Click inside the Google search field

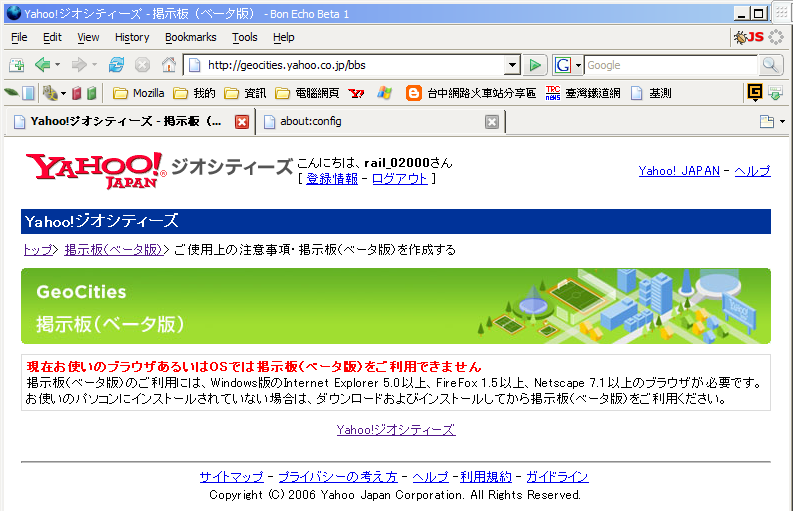click(670, 65)
